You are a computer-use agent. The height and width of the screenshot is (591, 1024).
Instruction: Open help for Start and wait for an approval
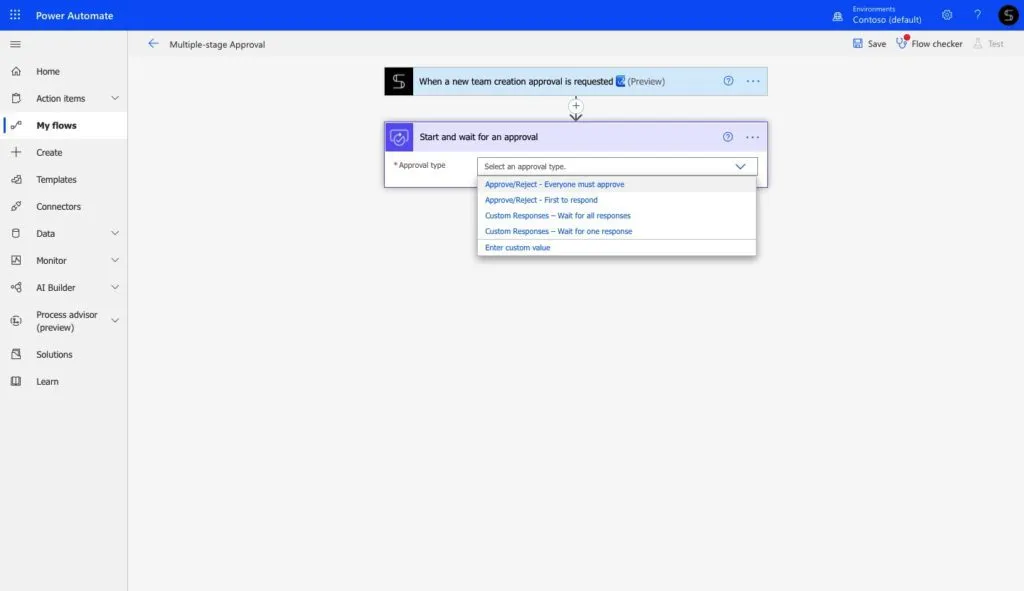coord(728,136)
